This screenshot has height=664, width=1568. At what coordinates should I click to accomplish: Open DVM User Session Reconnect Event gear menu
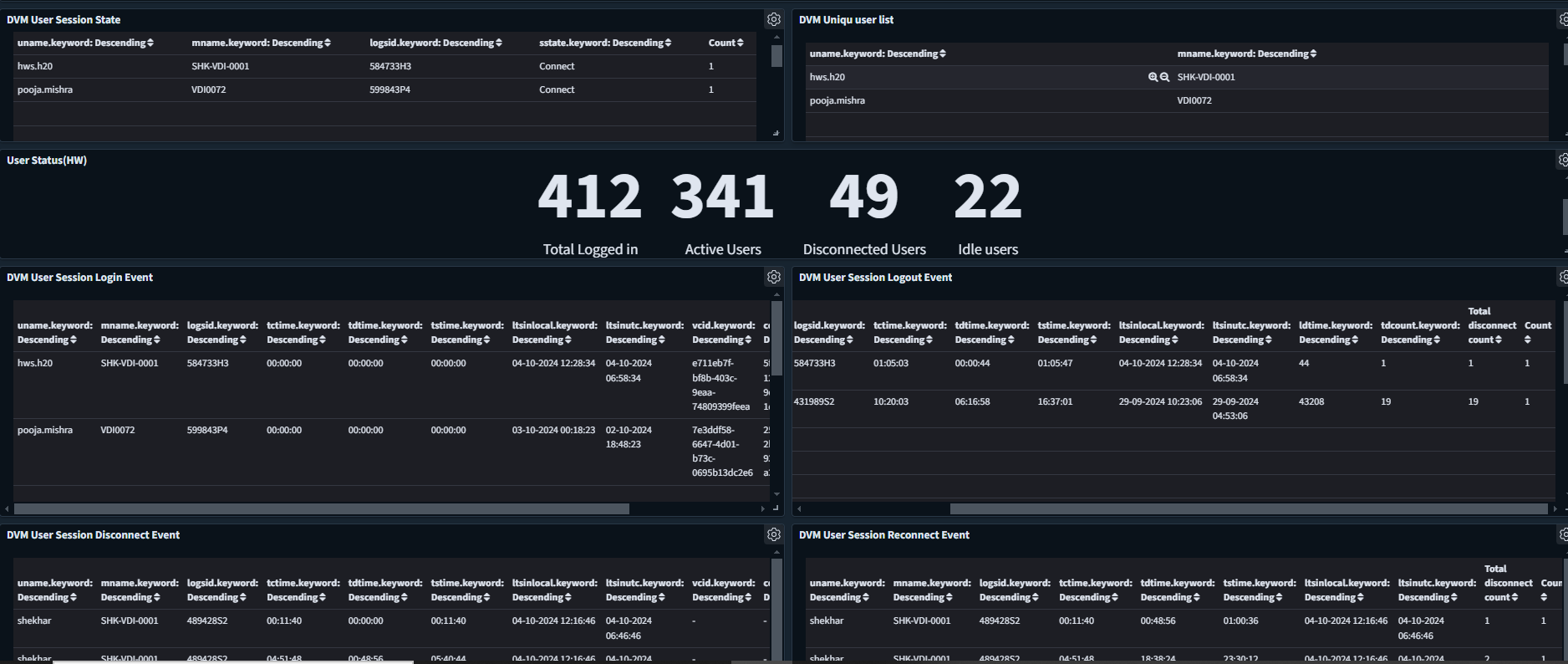1563,534
